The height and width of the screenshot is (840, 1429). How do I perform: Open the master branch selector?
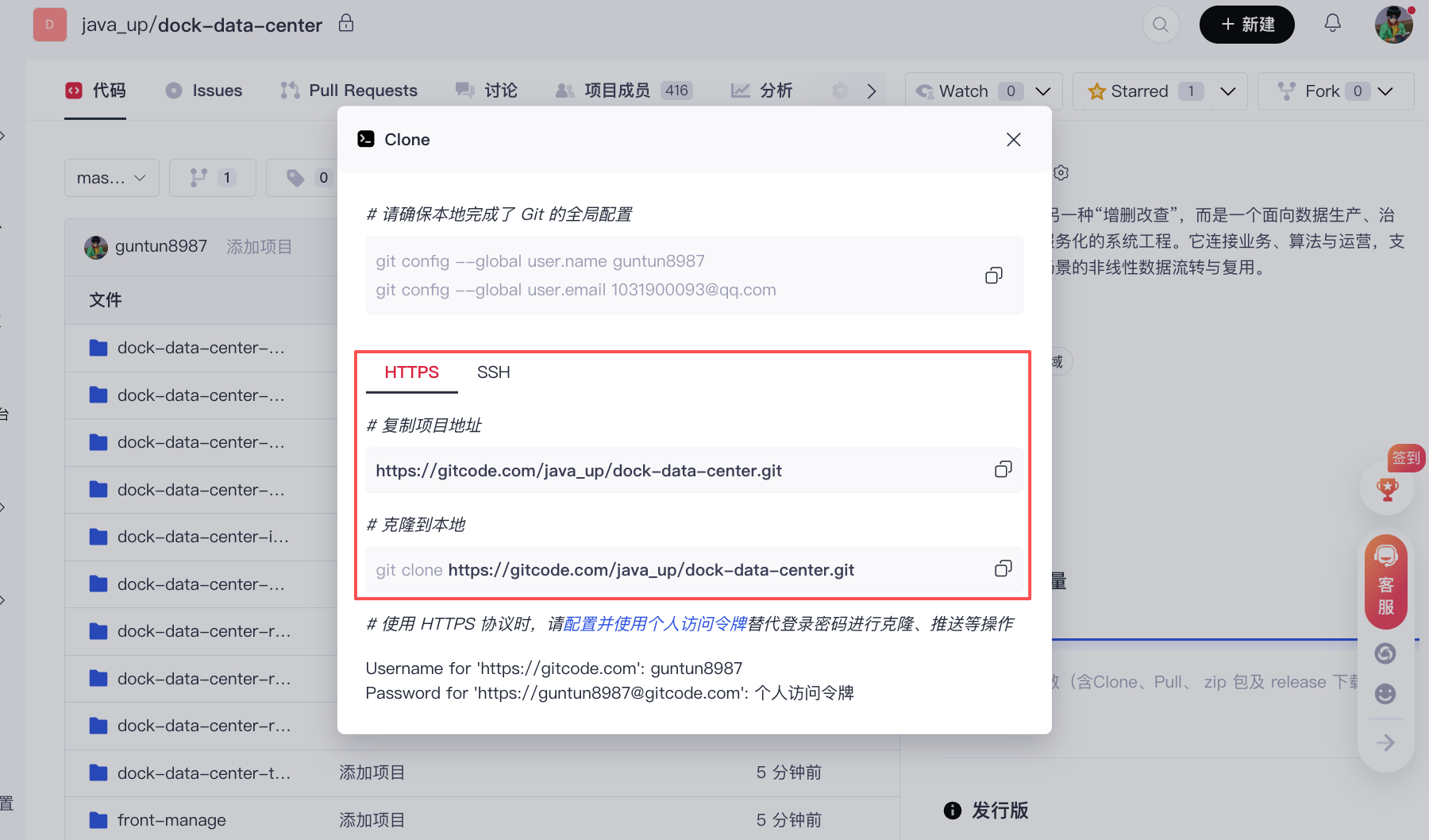[111, 178]
